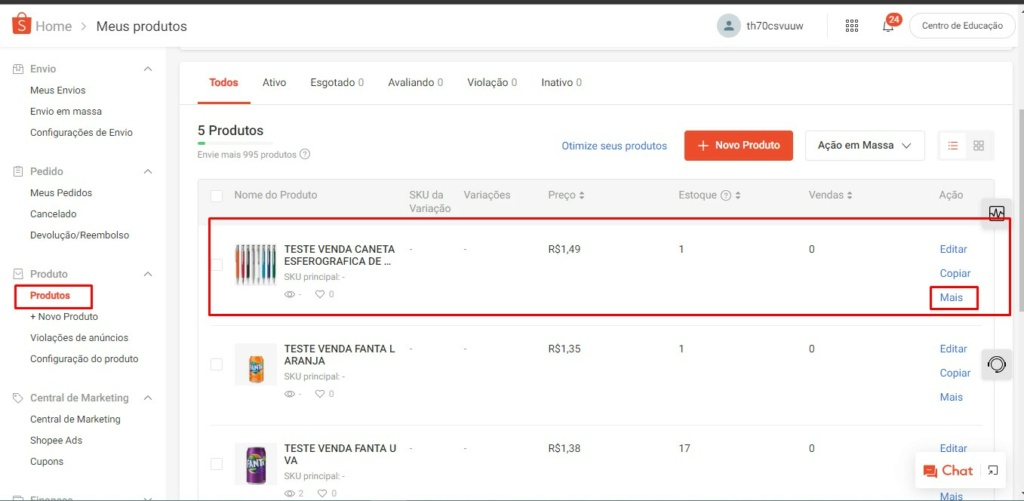
Task: Switch to the Violação tab
Action: [x=492, y=83]
